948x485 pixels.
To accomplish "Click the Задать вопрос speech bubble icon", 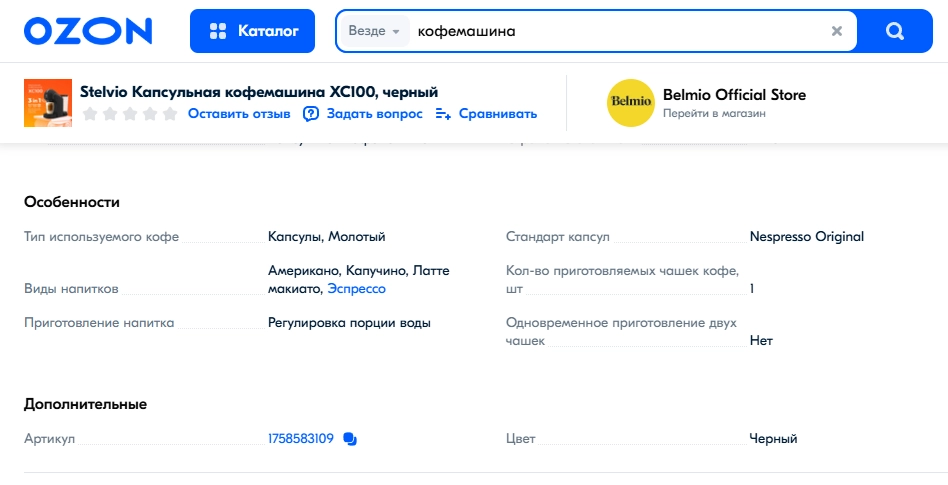I will (311, 114).
